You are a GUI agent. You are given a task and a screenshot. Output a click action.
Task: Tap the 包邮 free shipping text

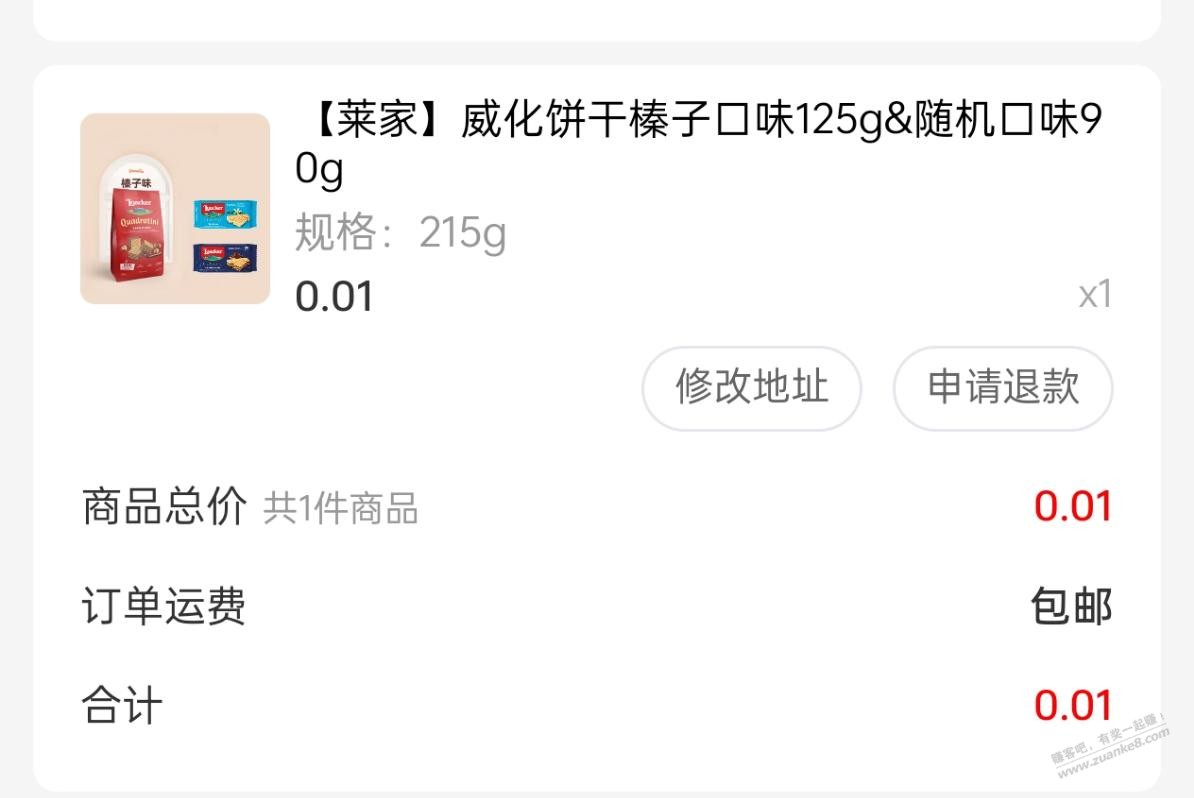click(1071, 606)
